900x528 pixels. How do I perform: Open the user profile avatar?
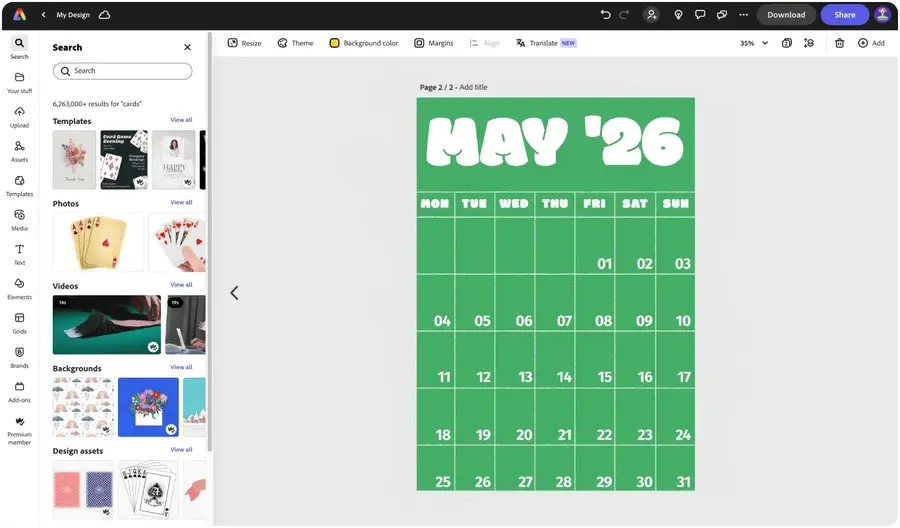(882, 15)
